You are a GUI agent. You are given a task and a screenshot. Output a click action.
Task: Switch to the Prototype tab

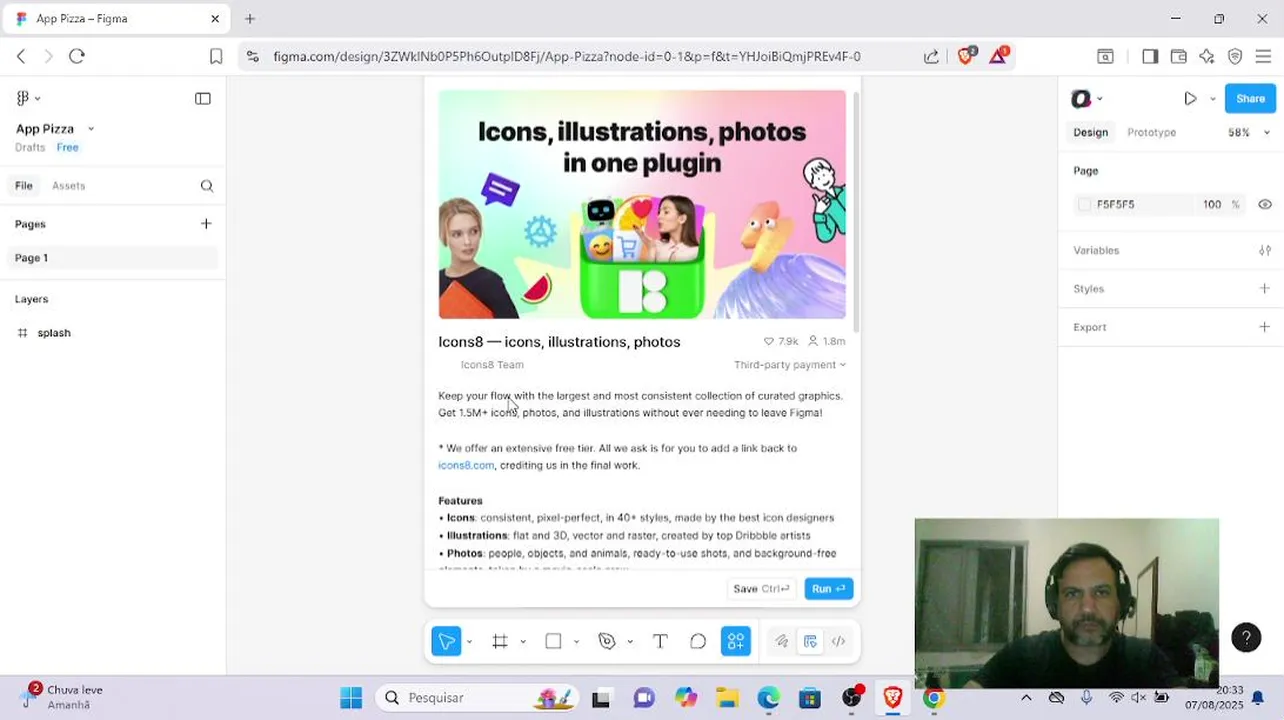(1151, 132)
